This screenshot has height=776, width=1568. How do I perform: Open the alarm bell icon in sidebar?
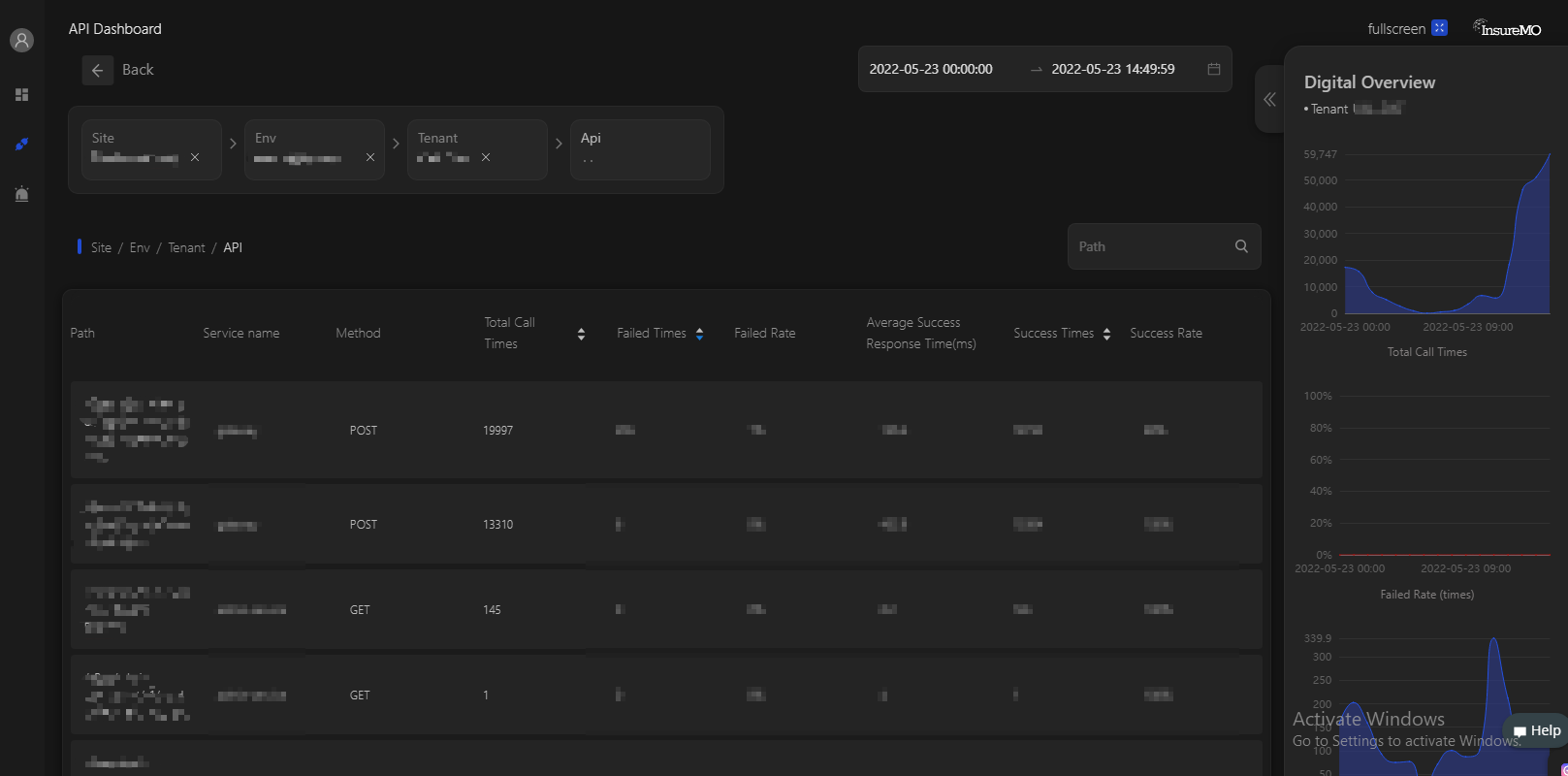tap(21, 193)
